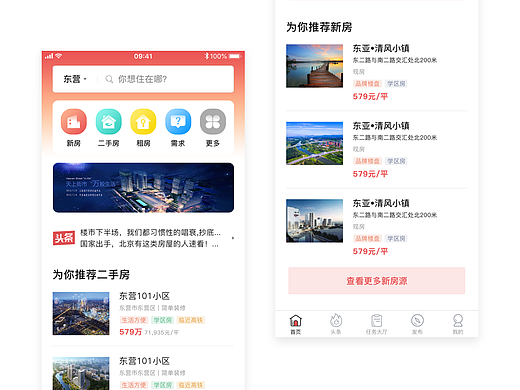Open 东亚•清风小镇 title beside the river aerial photo
Viewport: 520px width, 390px height.
(x=381, y=126)
